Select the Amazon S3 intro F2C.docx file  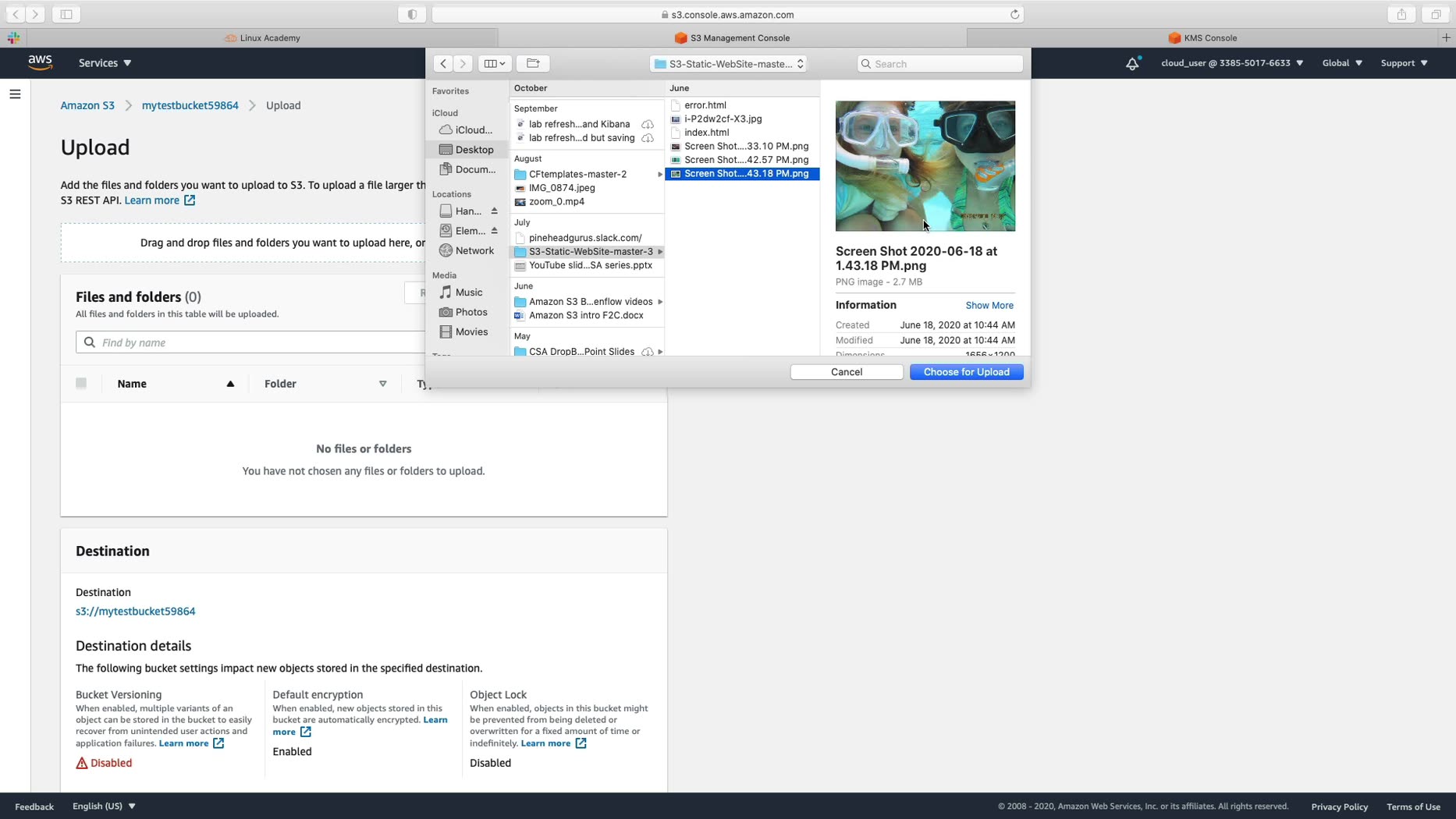(587, 316)
